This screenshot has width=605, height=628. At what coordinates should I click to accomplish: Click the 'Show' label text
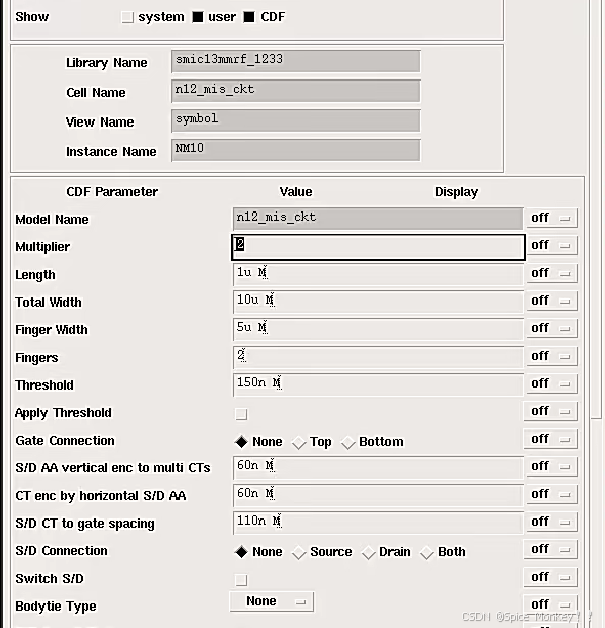coord(32,17)
